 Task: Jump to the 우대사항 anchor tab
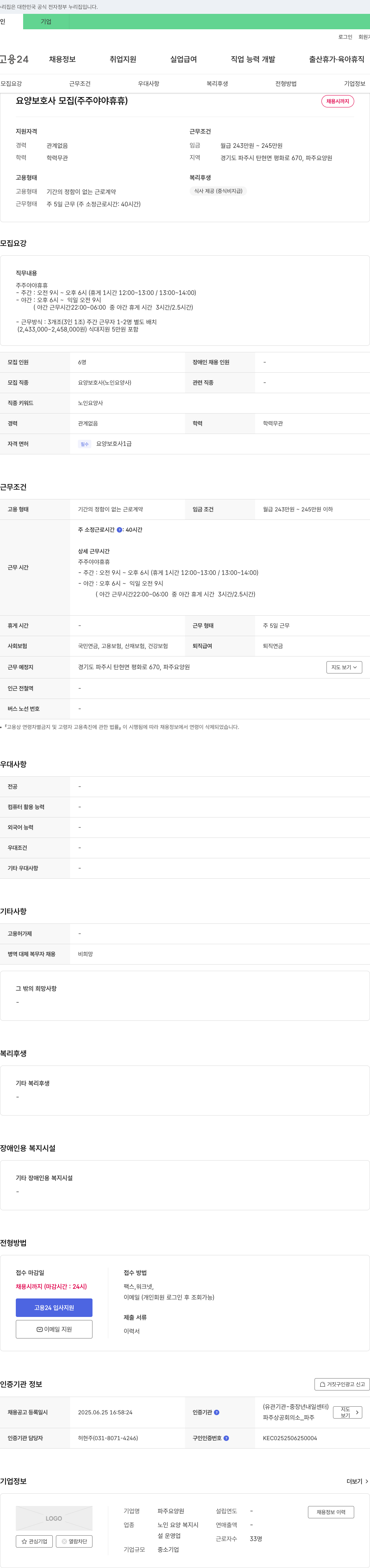pos(149,84)
